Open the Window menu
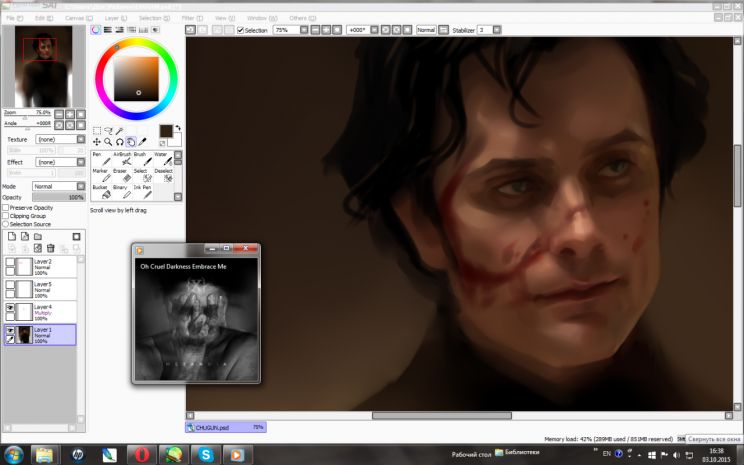The width and height of the screenshot is (744, 465). (x=262, y=18)
